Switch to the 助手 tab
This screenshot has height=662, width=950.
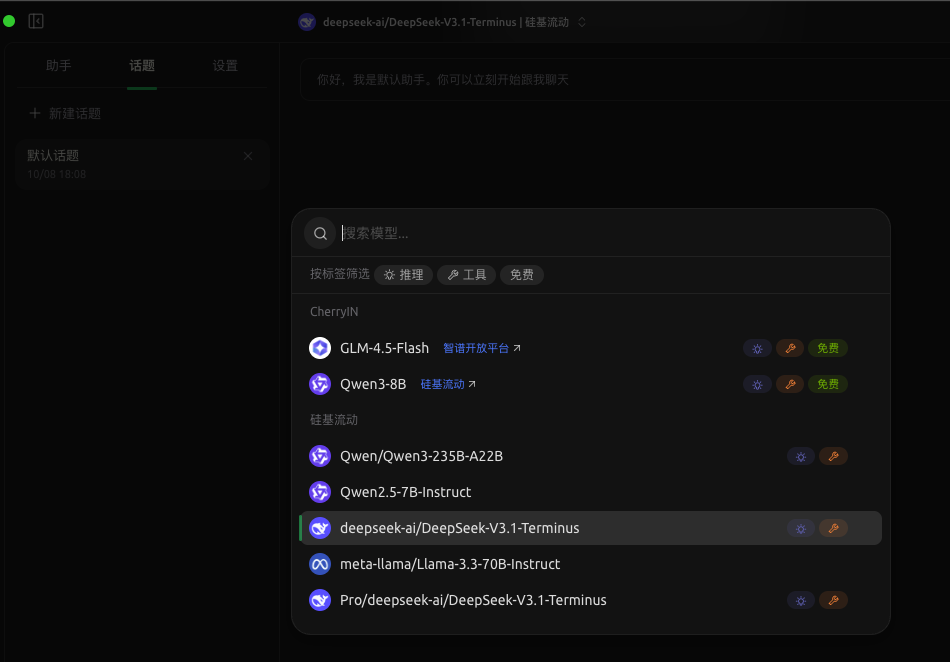59,65
